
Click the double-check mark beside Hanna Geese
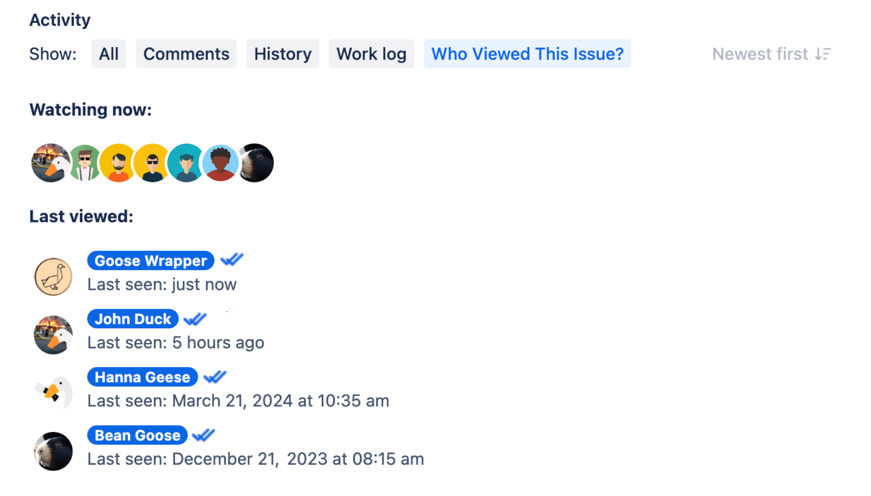(215, 377)
